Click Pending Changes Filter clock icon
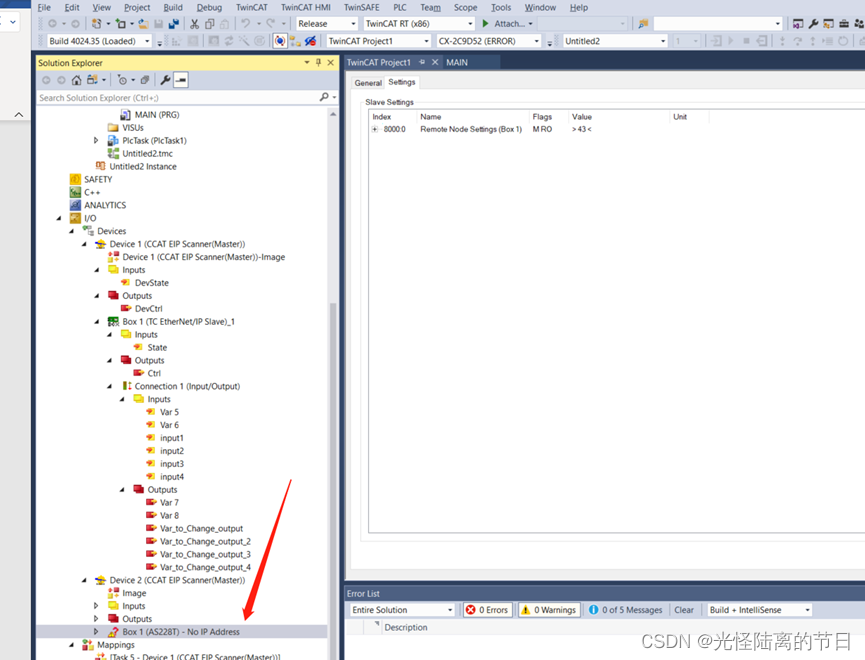865x660 pixels. (x=122, y=80)
